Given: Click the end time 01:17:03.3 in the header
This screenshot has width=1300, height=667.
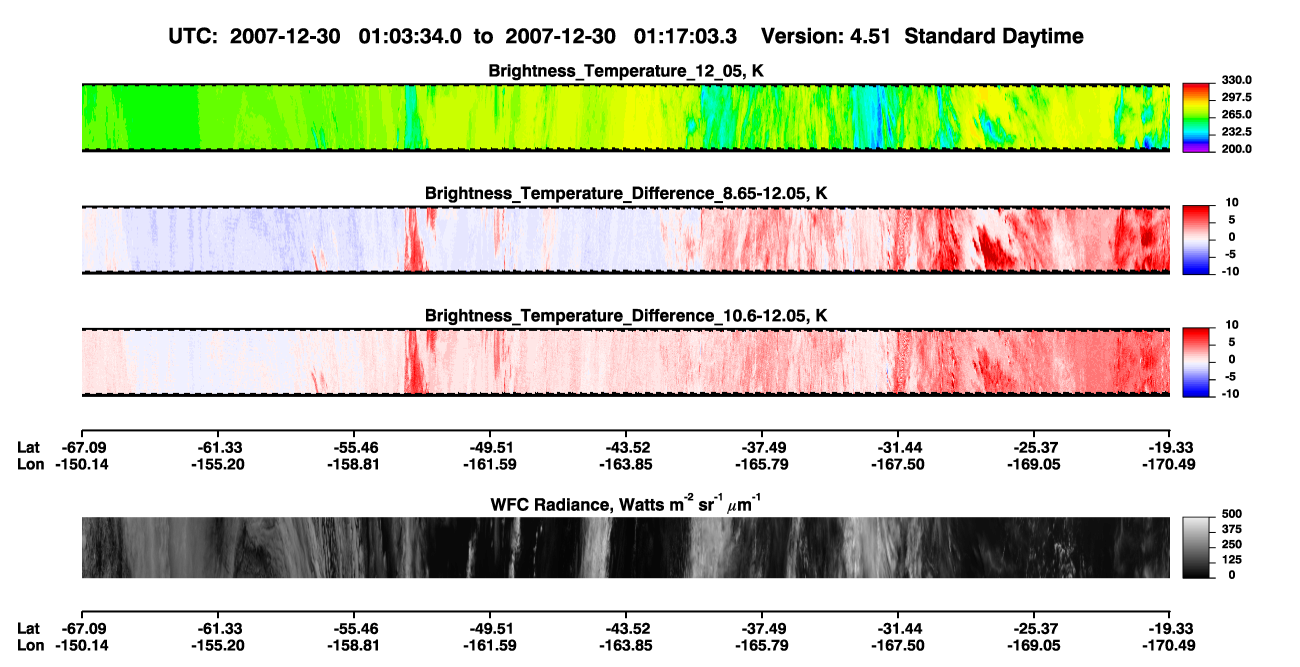Looking at the screenshot, I should point(685,36).
